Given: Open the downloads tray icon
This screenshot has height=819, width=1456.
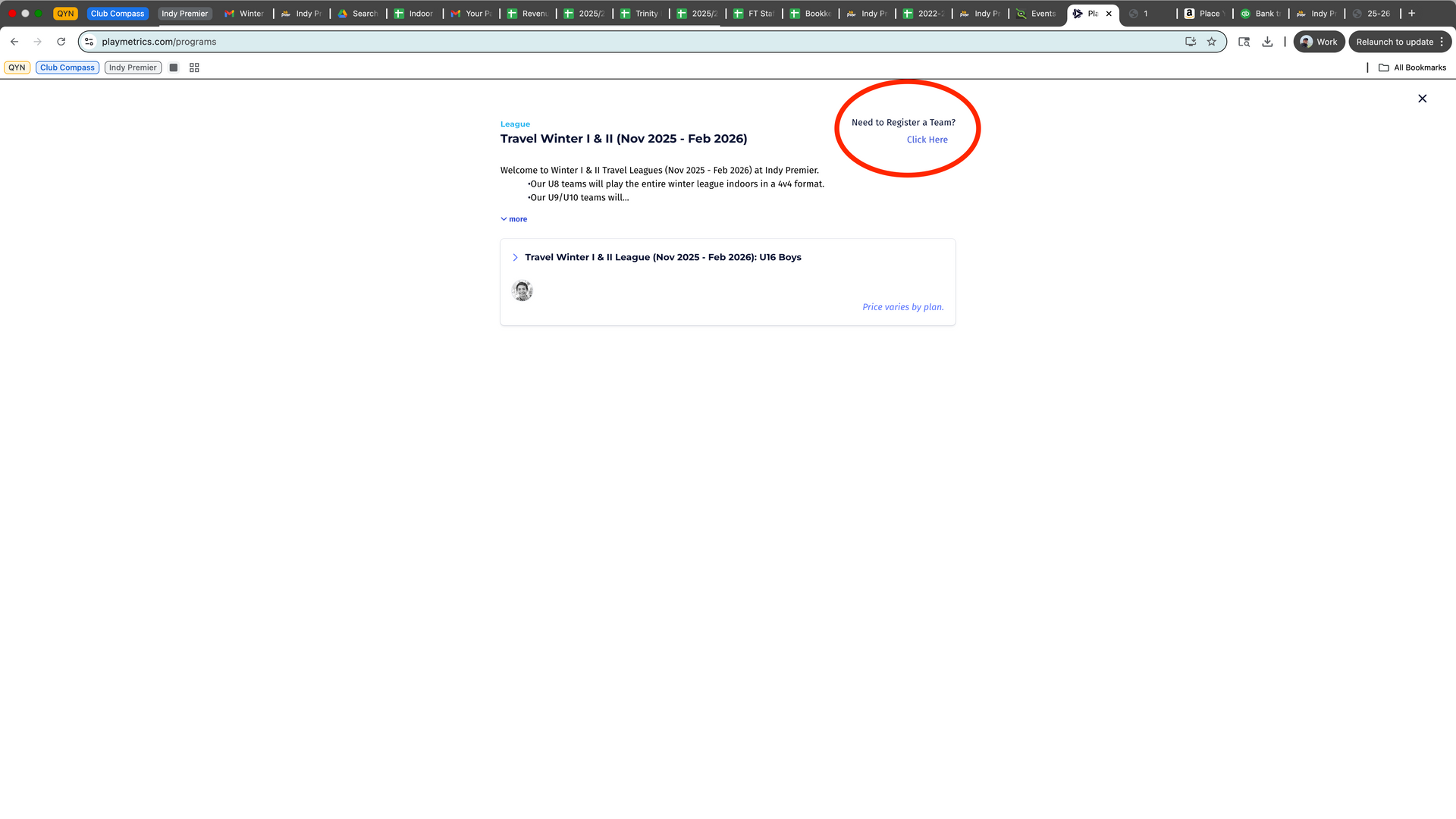Looking at the screenshot, I should pyautogui.click(x=1267, y=42).
